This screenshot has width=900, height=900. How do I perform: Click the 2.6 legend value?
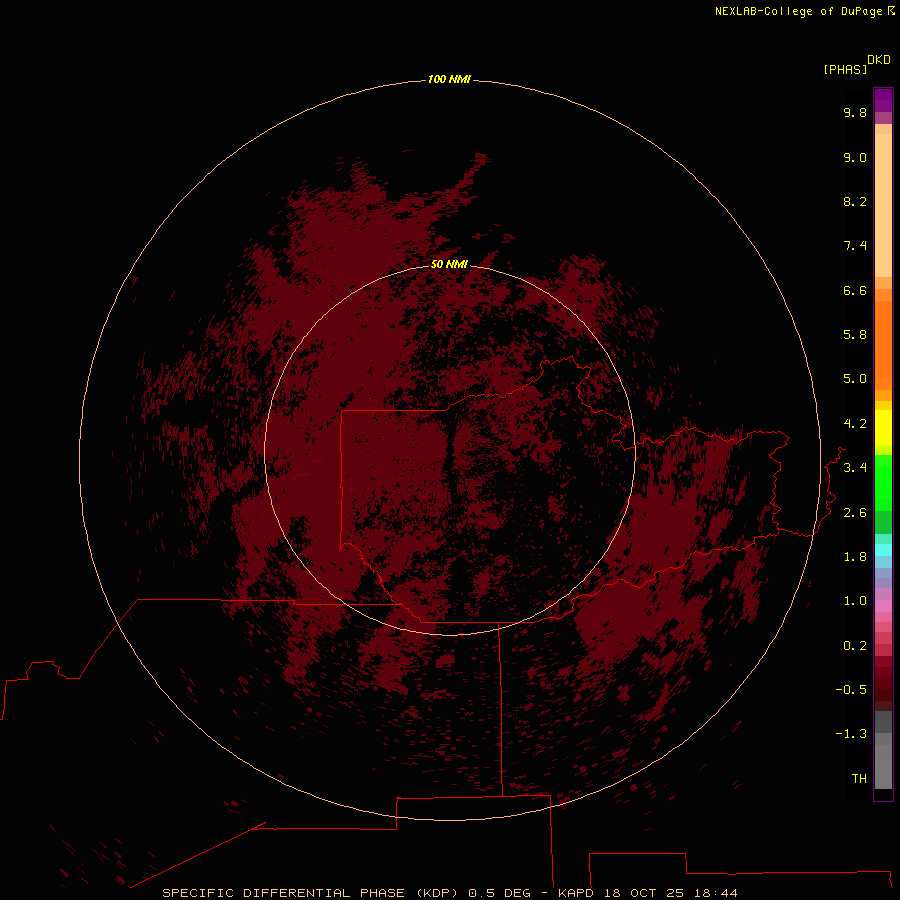coord(855,513)
